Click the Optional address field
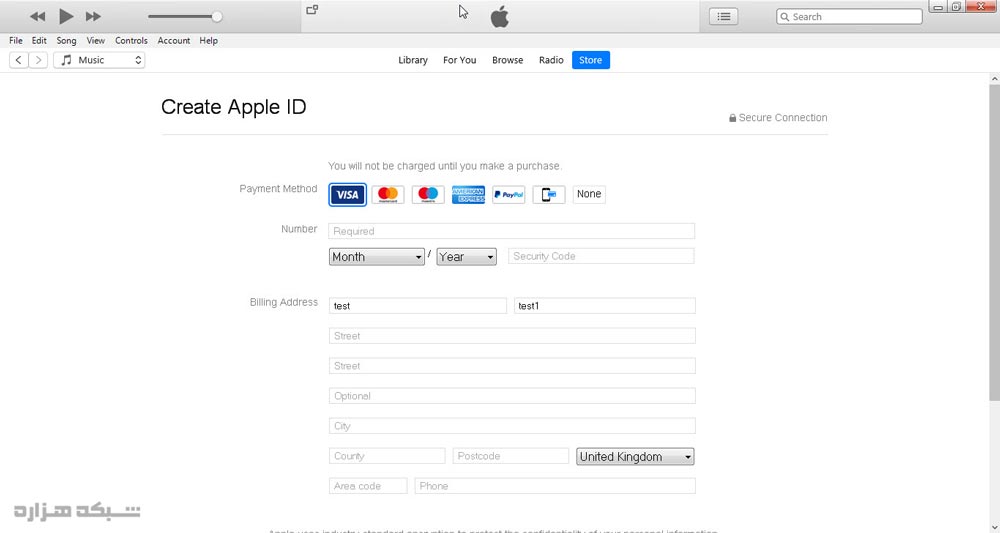 click(x=512, y=395)
